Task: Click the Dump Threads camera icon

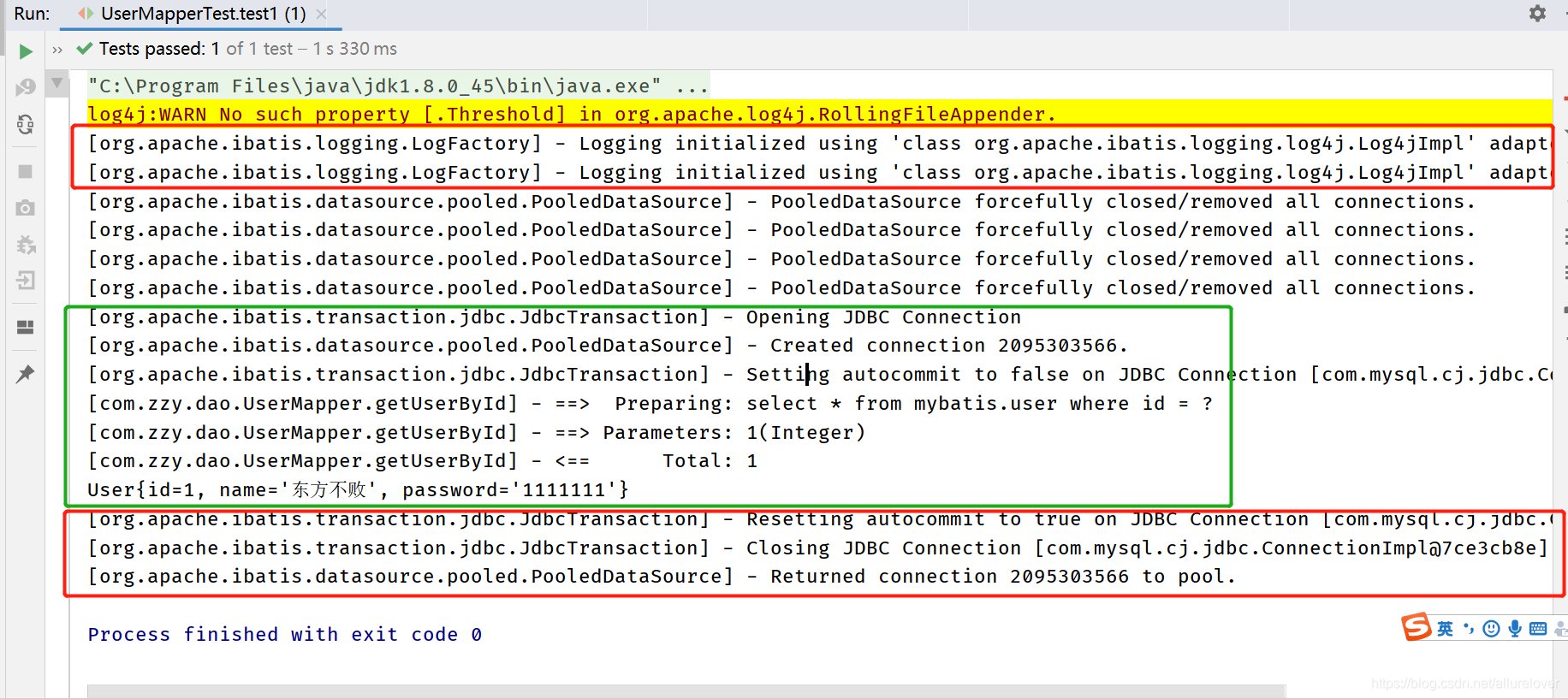Action: pos(26,208)
